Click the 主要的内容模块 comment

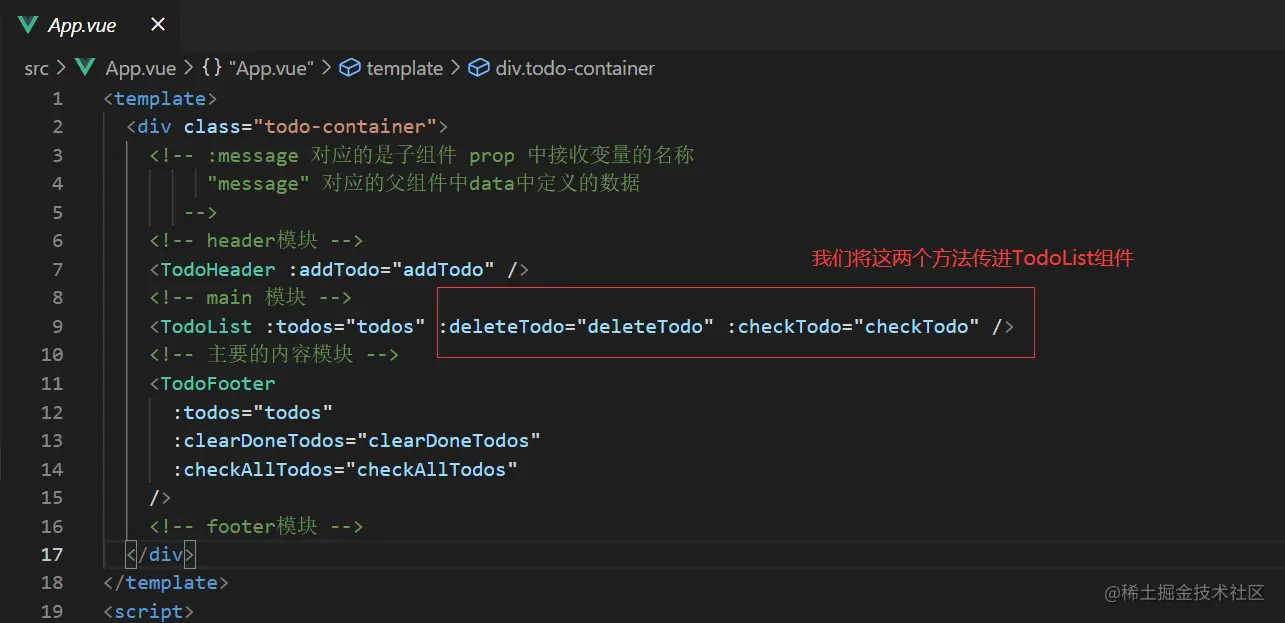pos(274,354)
